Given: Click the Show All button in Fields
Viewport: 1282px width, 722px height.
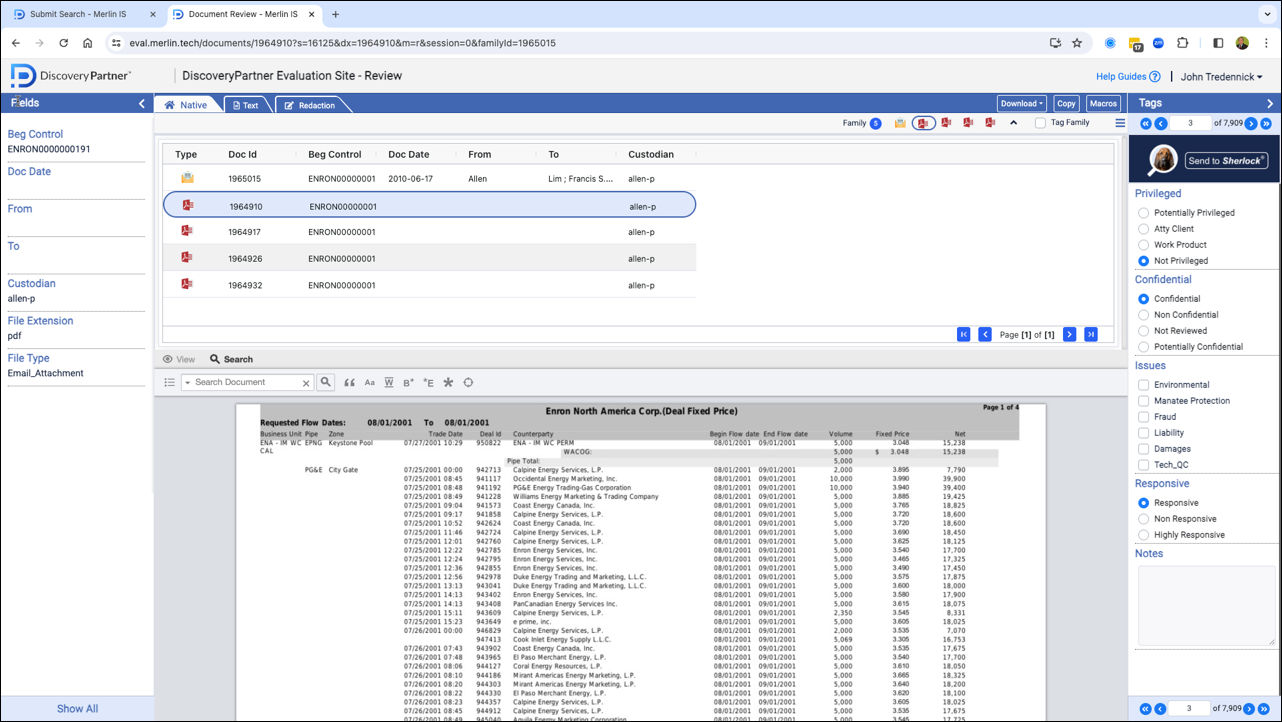Looking at the screenshot, I should point(77,709).
